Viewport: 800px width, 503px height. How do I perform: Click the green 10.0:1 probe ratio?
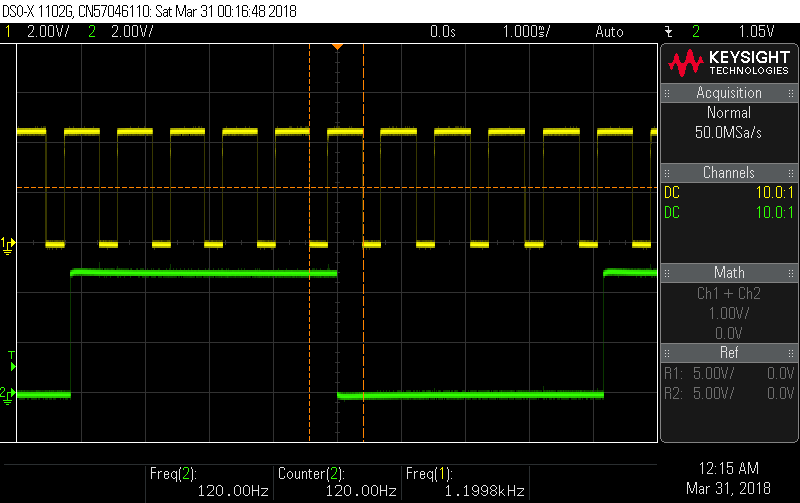774,213
